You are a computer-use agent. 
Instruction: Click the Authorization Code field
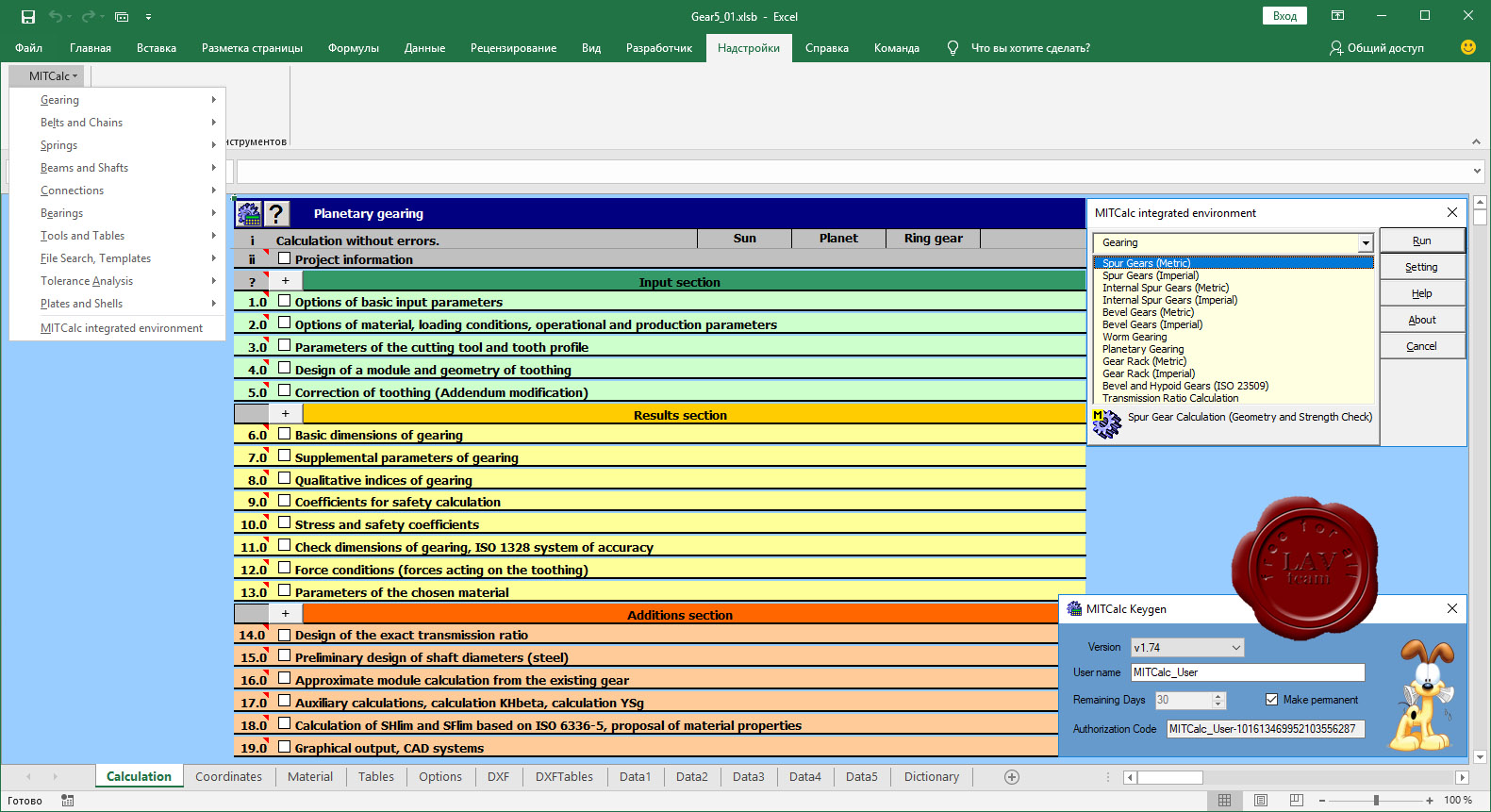[x=1266, y=729]
